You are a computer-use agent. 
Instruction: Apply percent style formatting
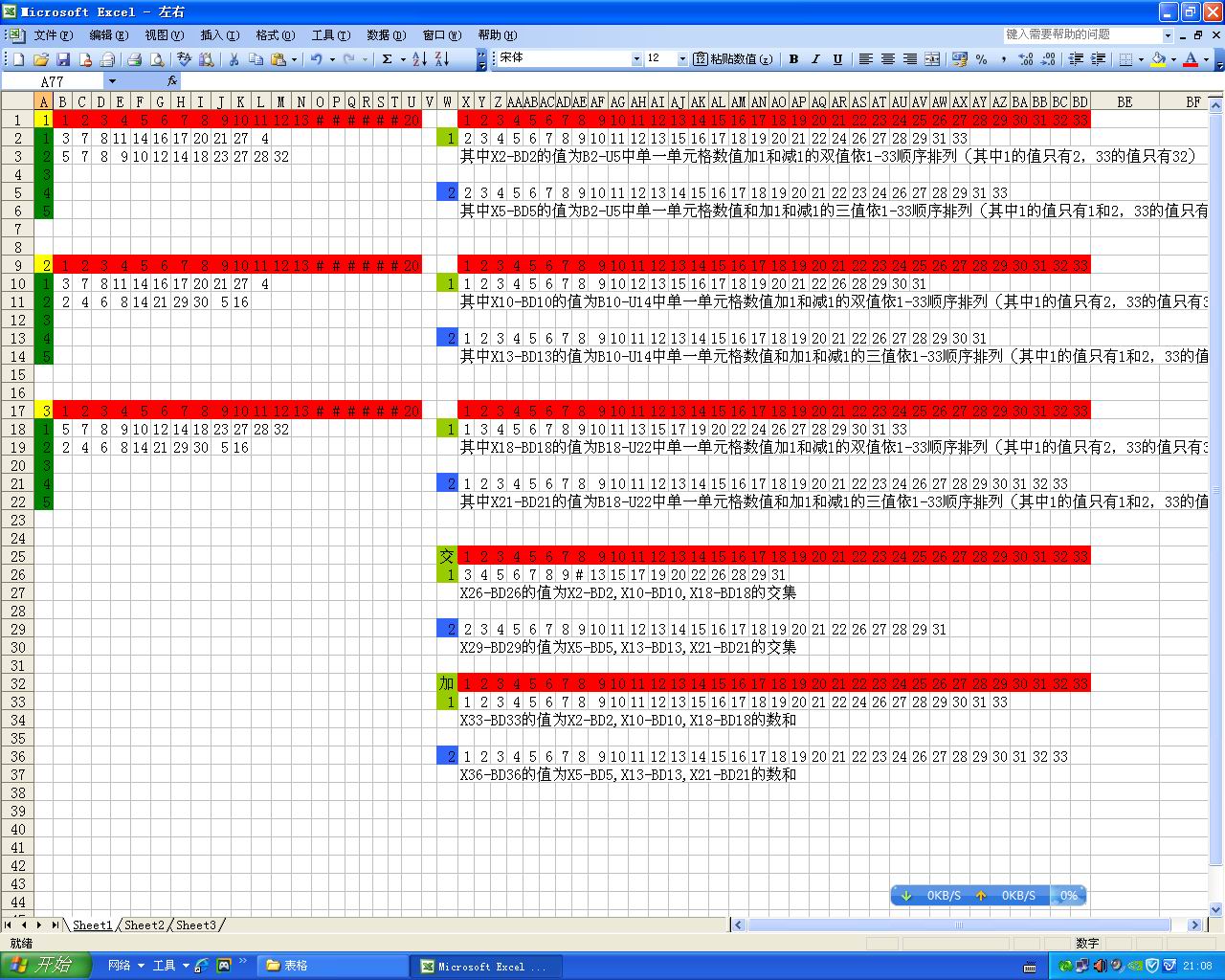[x=982, y=59]
